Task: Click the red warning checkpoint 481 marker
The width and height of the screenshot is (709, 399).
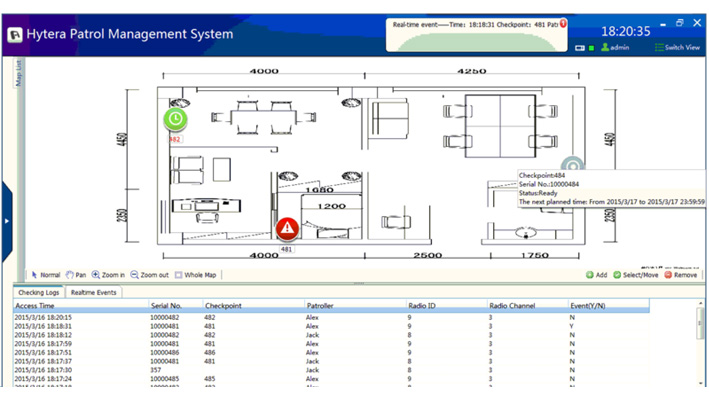Action: pyautogui.click(x=287, y=228)
